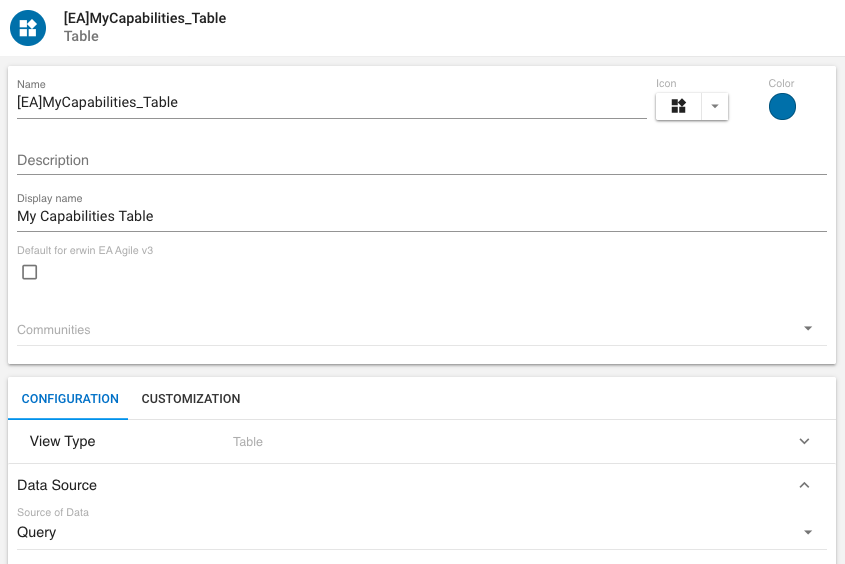Click the Name input field
This screenshot has width=845, height=564.
330,102
